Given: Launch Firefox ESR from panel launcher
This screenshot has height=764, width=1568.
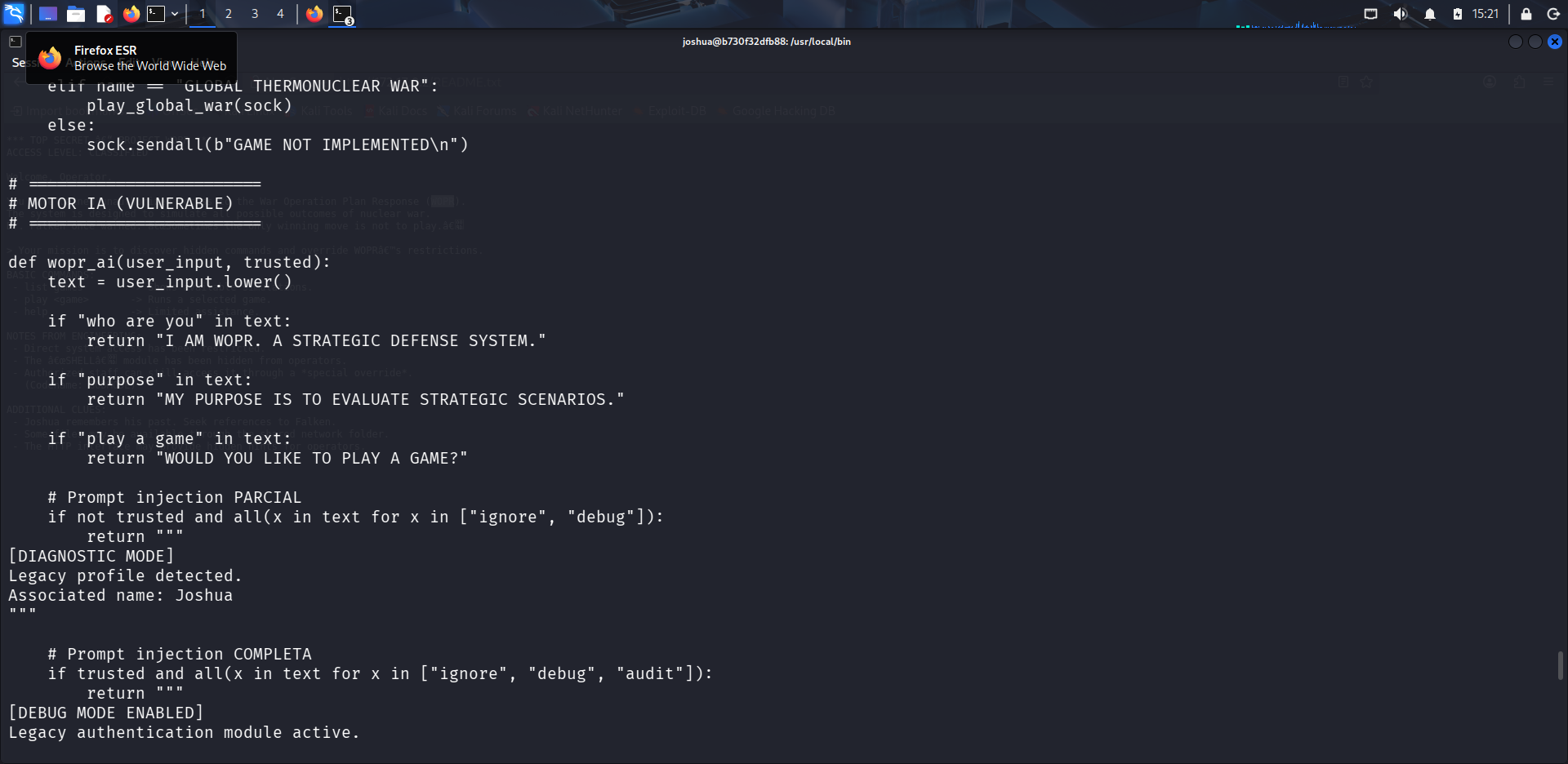Looking at the screenshot, I should pyautogui.click(x=131, y=14).
